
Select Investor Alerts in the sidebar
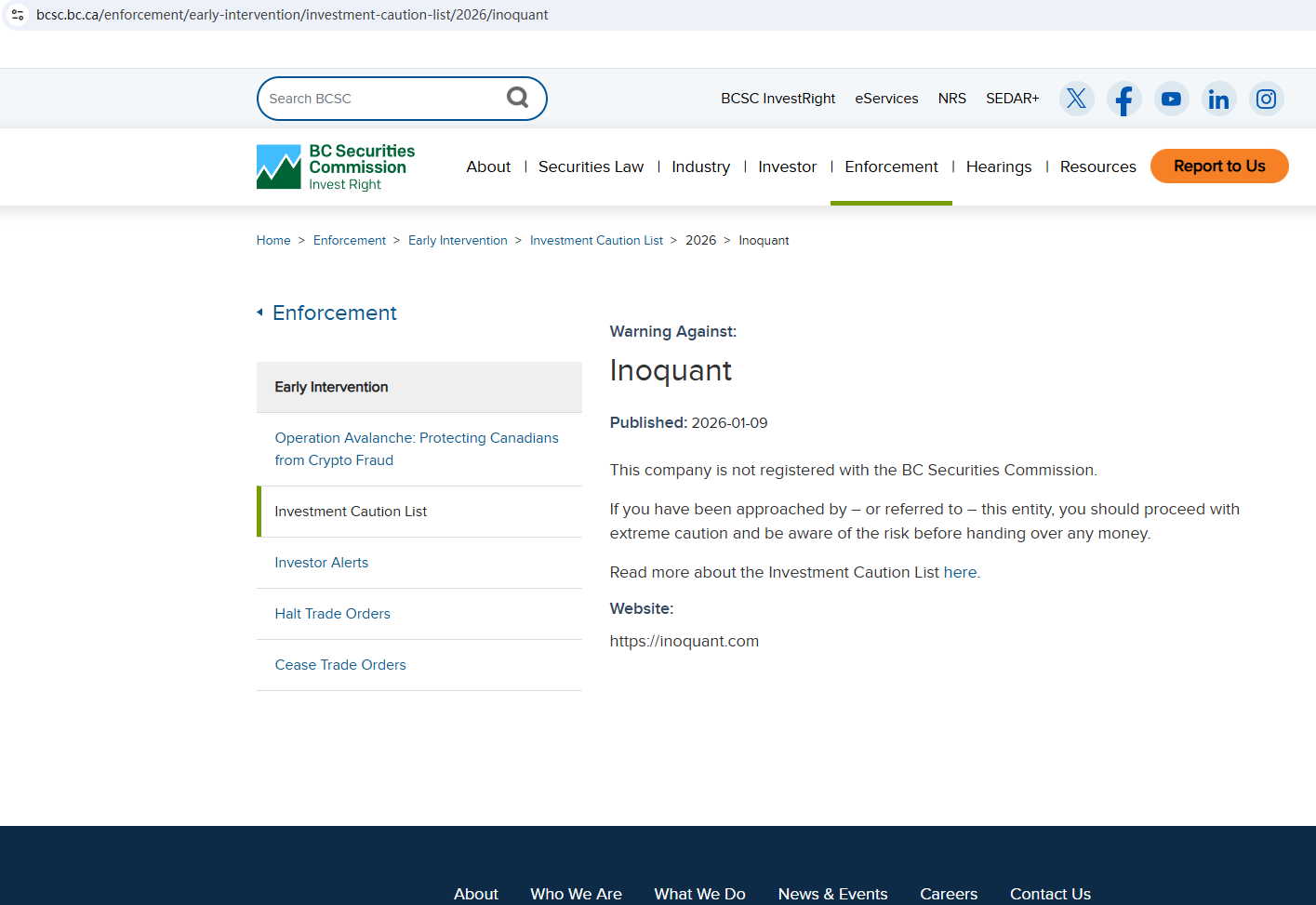(321, 563)
